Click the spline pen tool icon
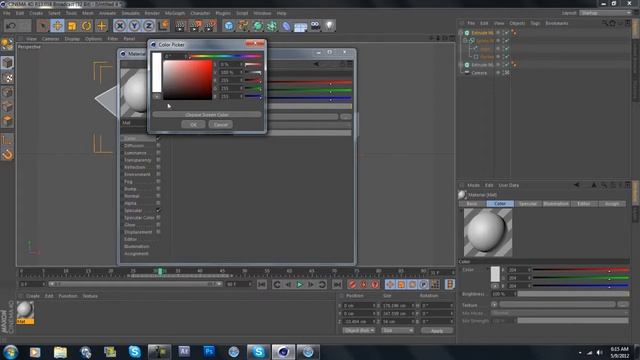The height and width of the screenshot is (360, 640). pyautogui.click(x=243, y=26)
